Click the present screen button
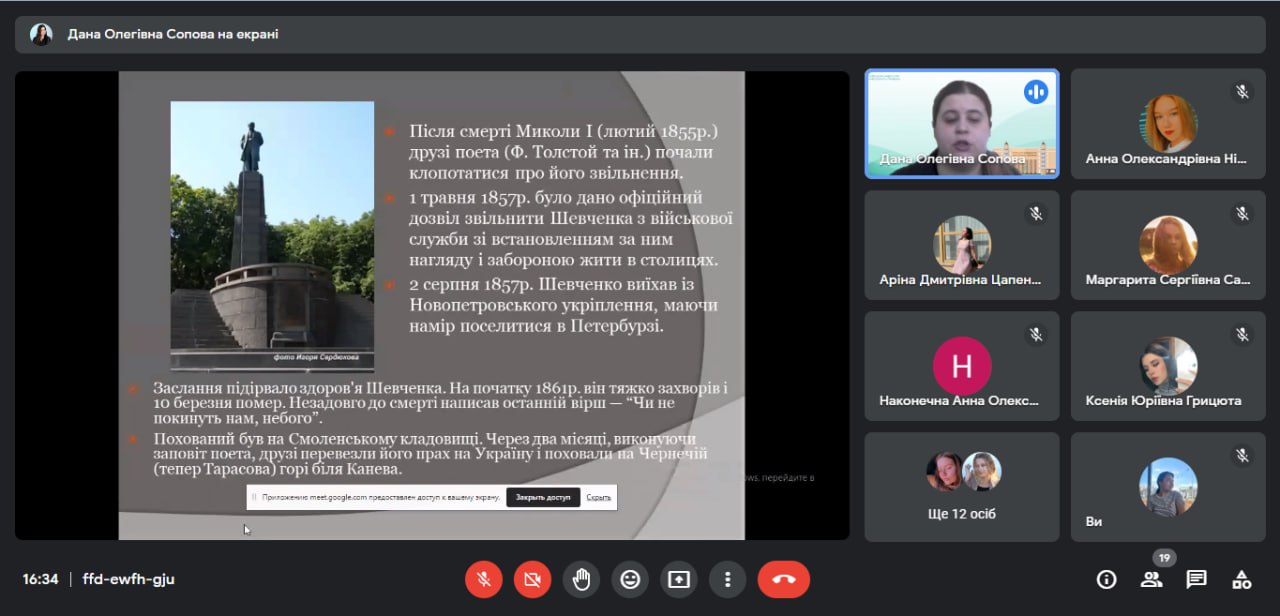This screenshot has height=616, width=1280. tap(679, 579)
